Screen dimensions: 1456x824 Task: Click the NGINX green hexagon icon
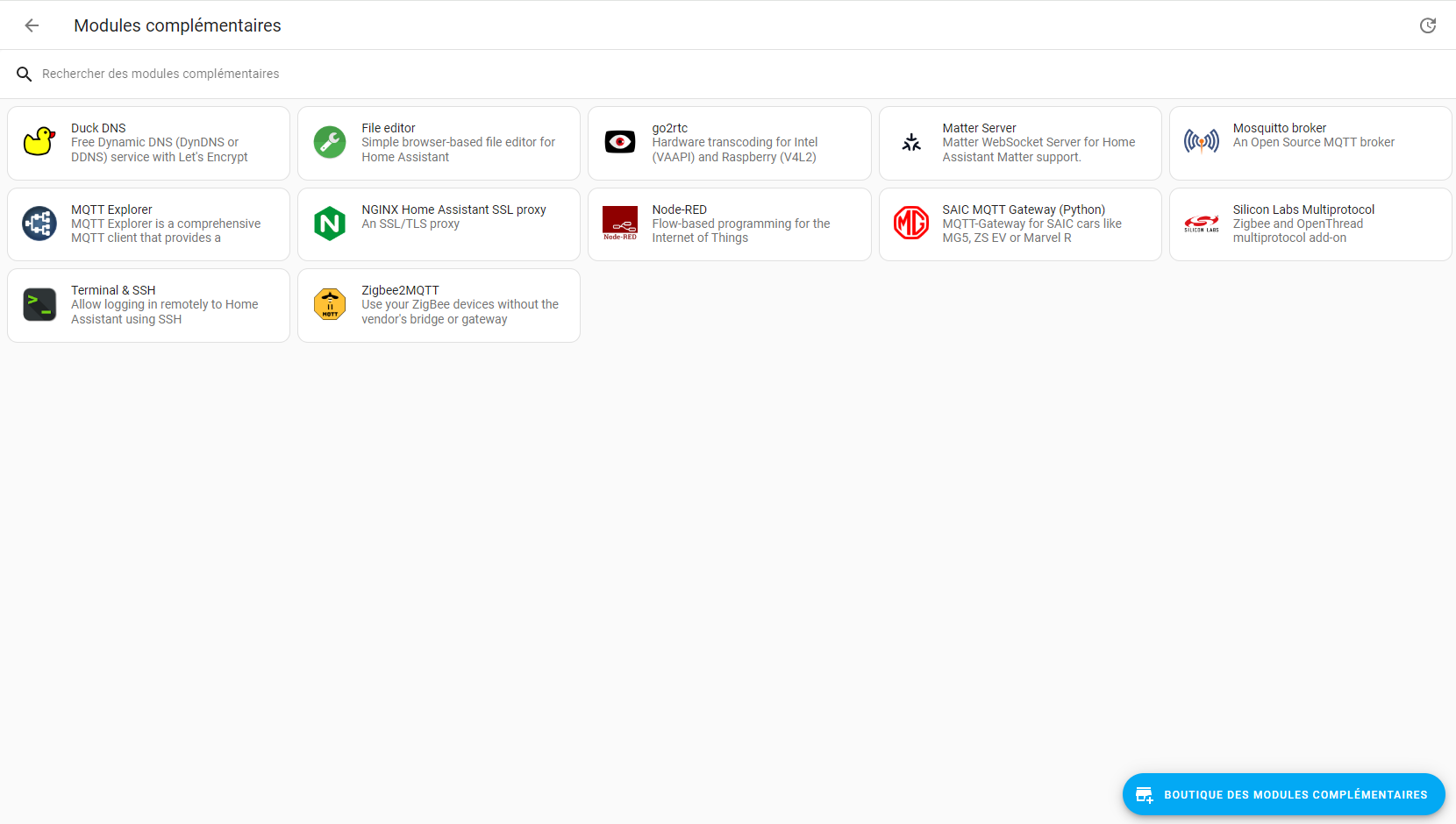point(330,224)
